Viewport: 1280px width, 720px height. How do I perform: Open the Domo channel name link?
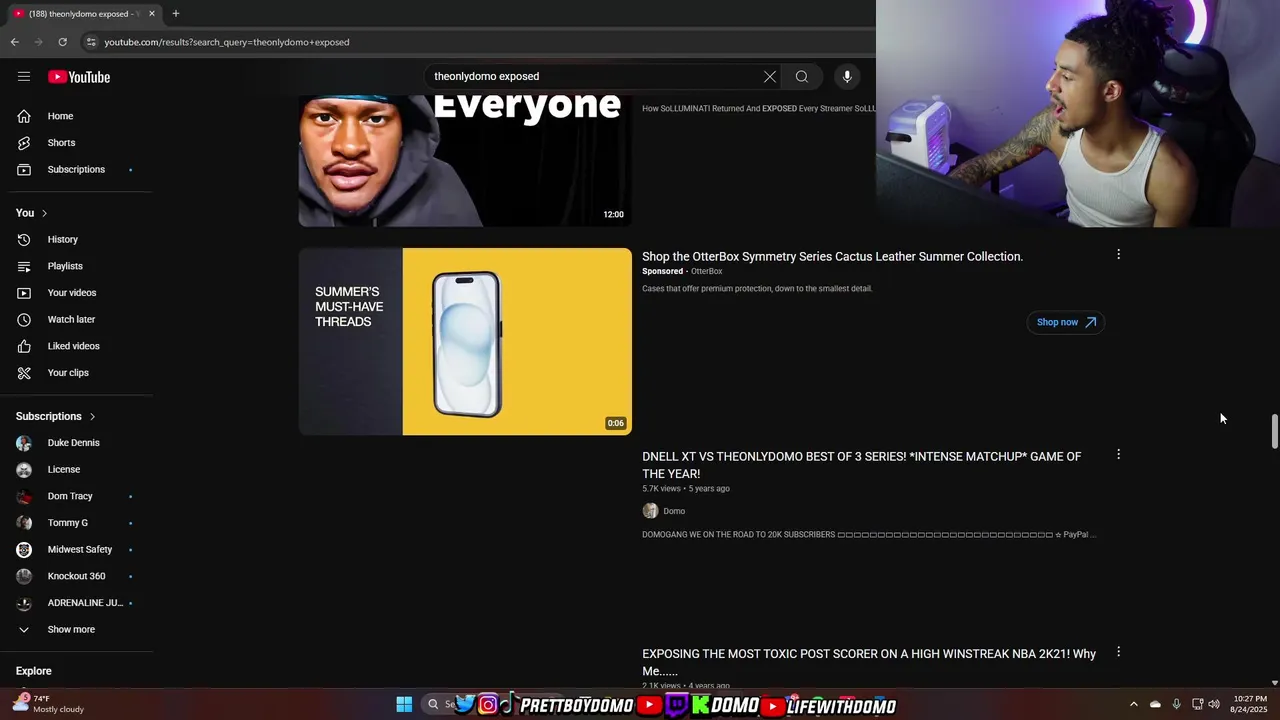pos(674,511)
